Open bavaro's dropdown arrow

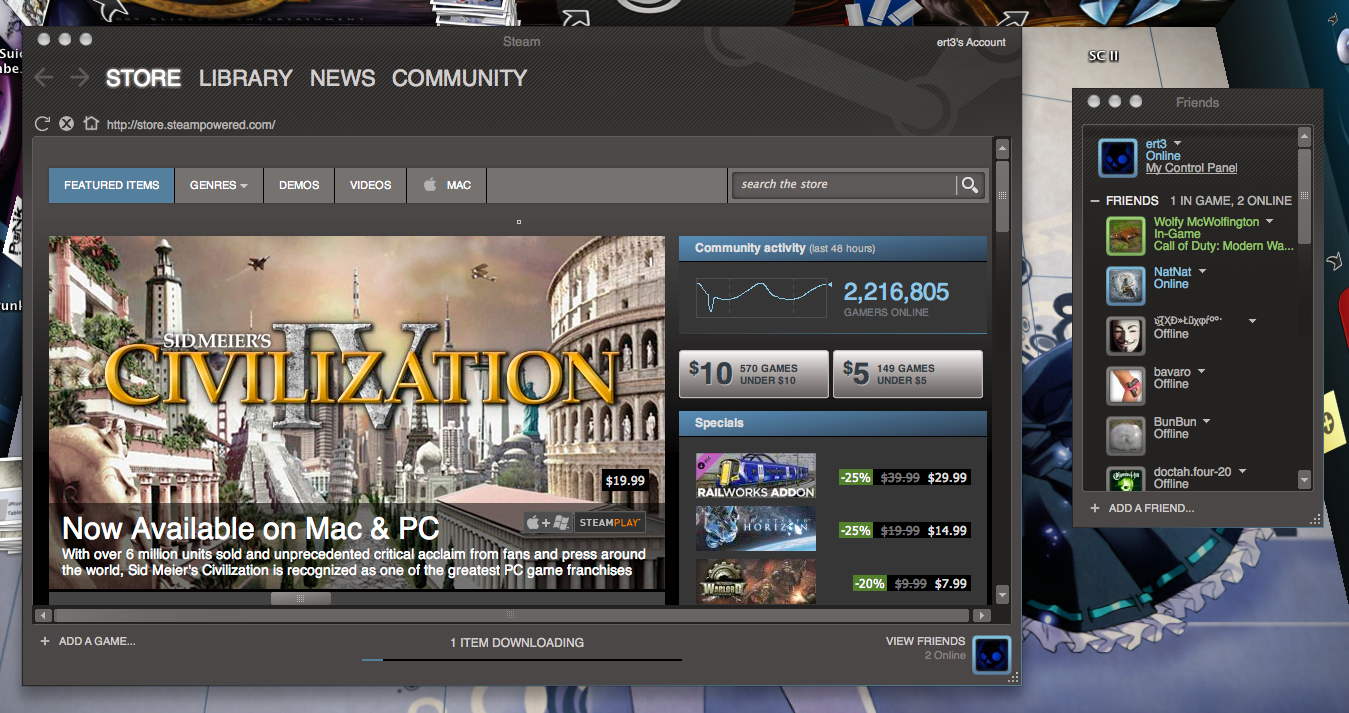click(1201, 371)
